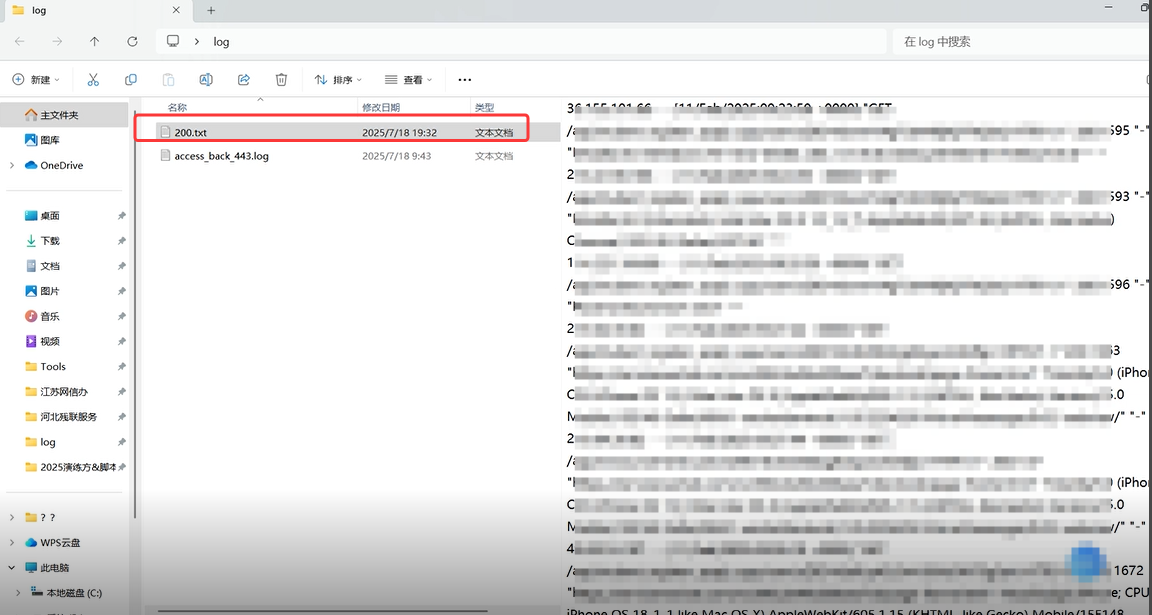Expand the OneDrive tree node
This screenshot has width=1152, height=615.
[x=12, y=165]
